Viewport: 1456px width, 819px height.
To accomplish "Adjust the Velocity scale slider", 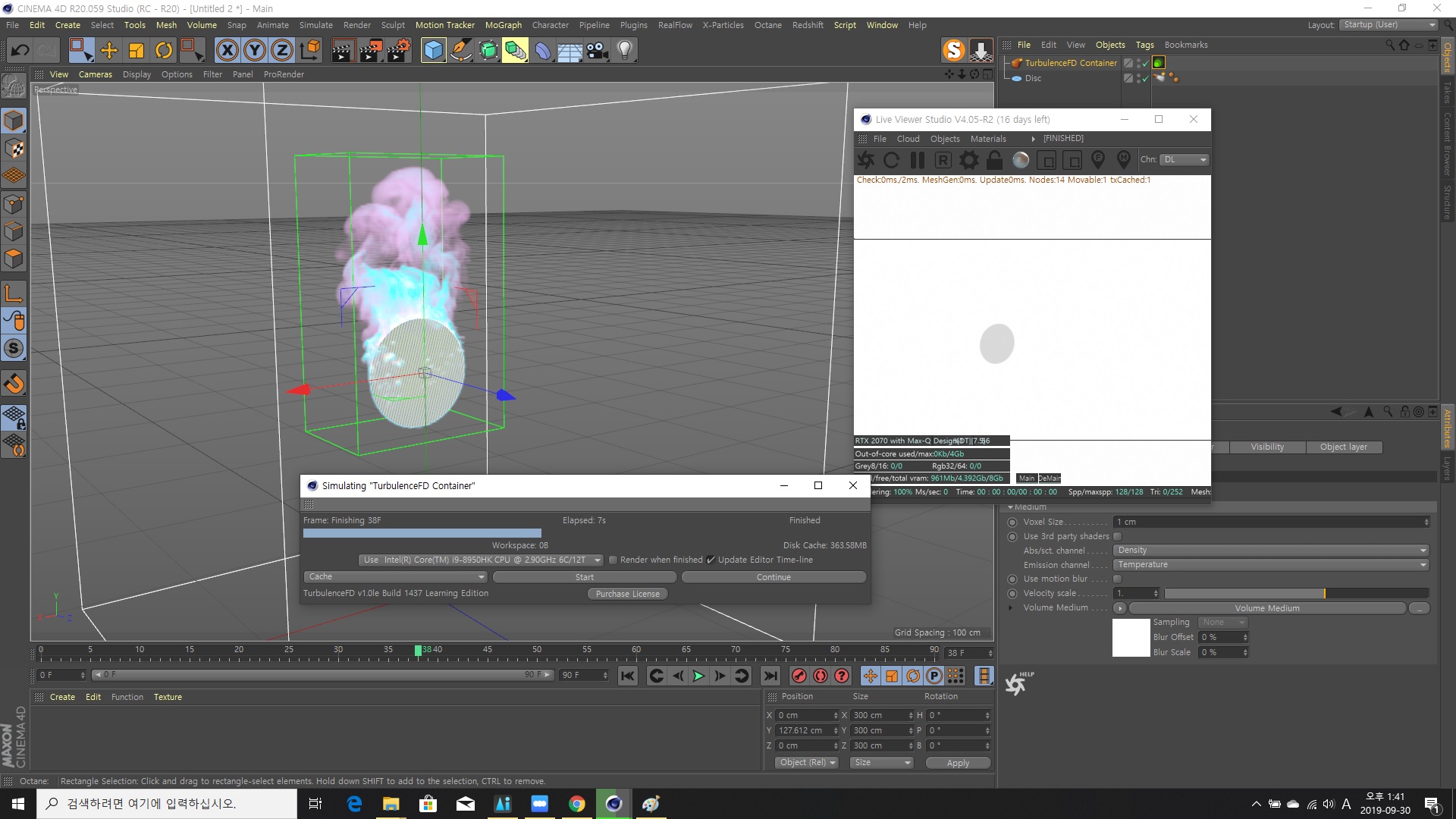I will (x=1297, y=593).
